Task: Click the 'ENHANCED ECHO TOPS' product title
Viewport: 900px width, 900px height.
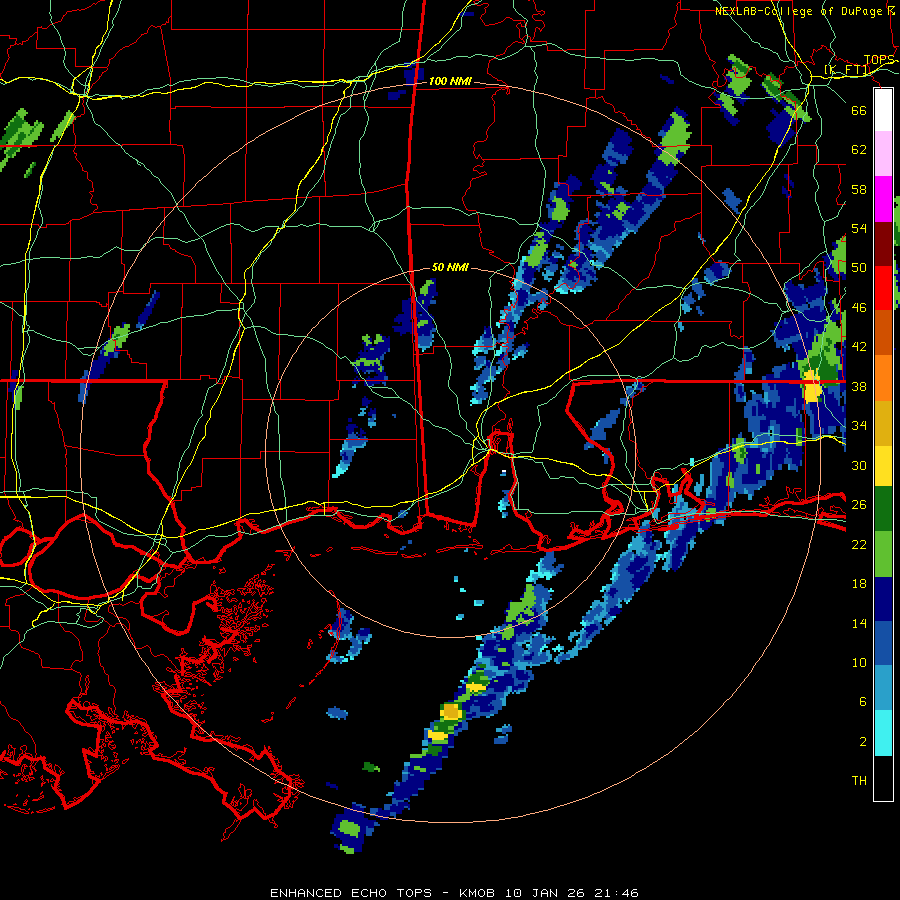Action: (x=351, y=893)
